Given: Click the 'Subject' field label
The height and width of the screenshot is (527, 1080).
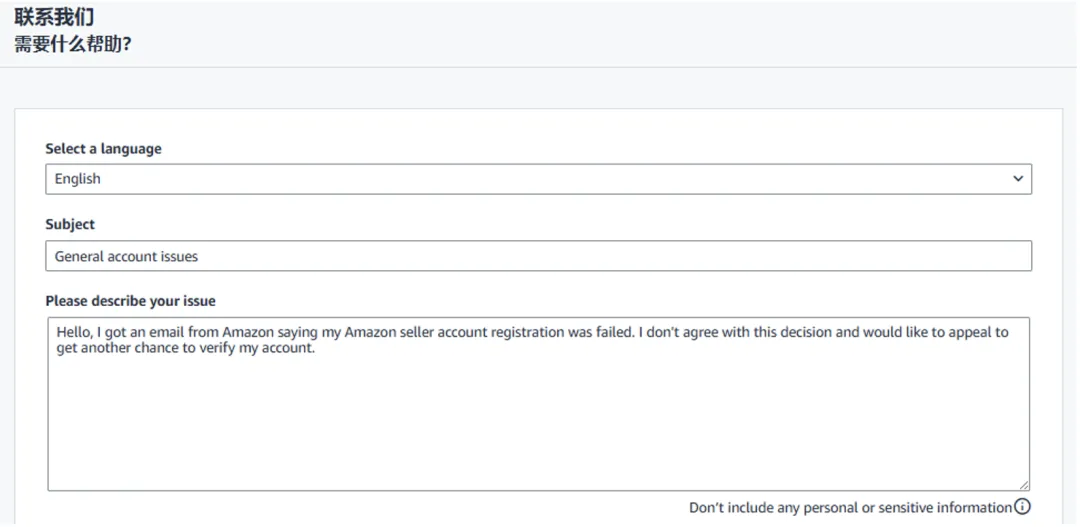Looking at the screenshot, I should click(x=70, y=224).
